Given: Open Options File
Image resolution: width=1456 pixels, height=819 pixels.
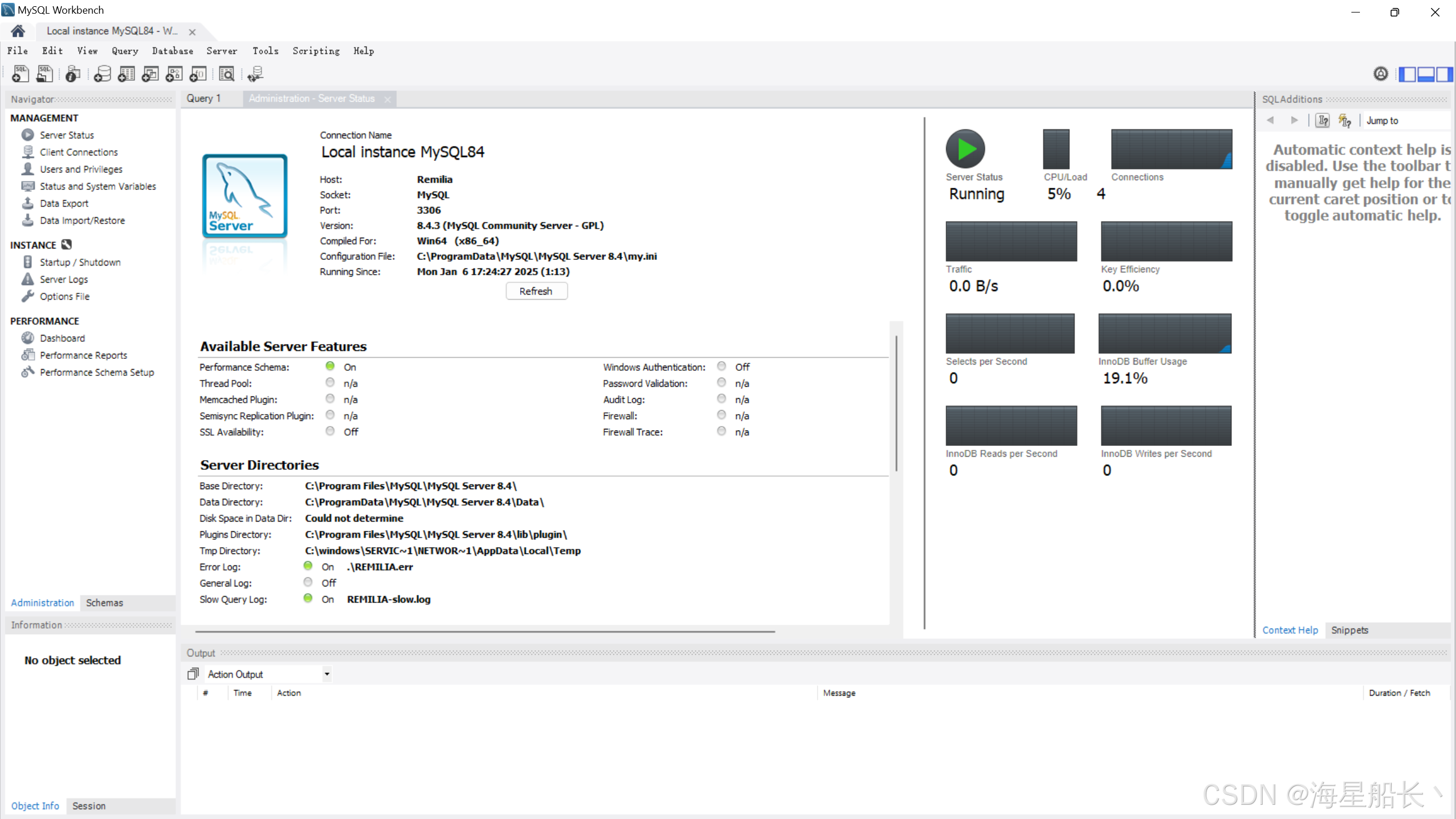Looking at the screenshot, I should [x=64, y=296].
